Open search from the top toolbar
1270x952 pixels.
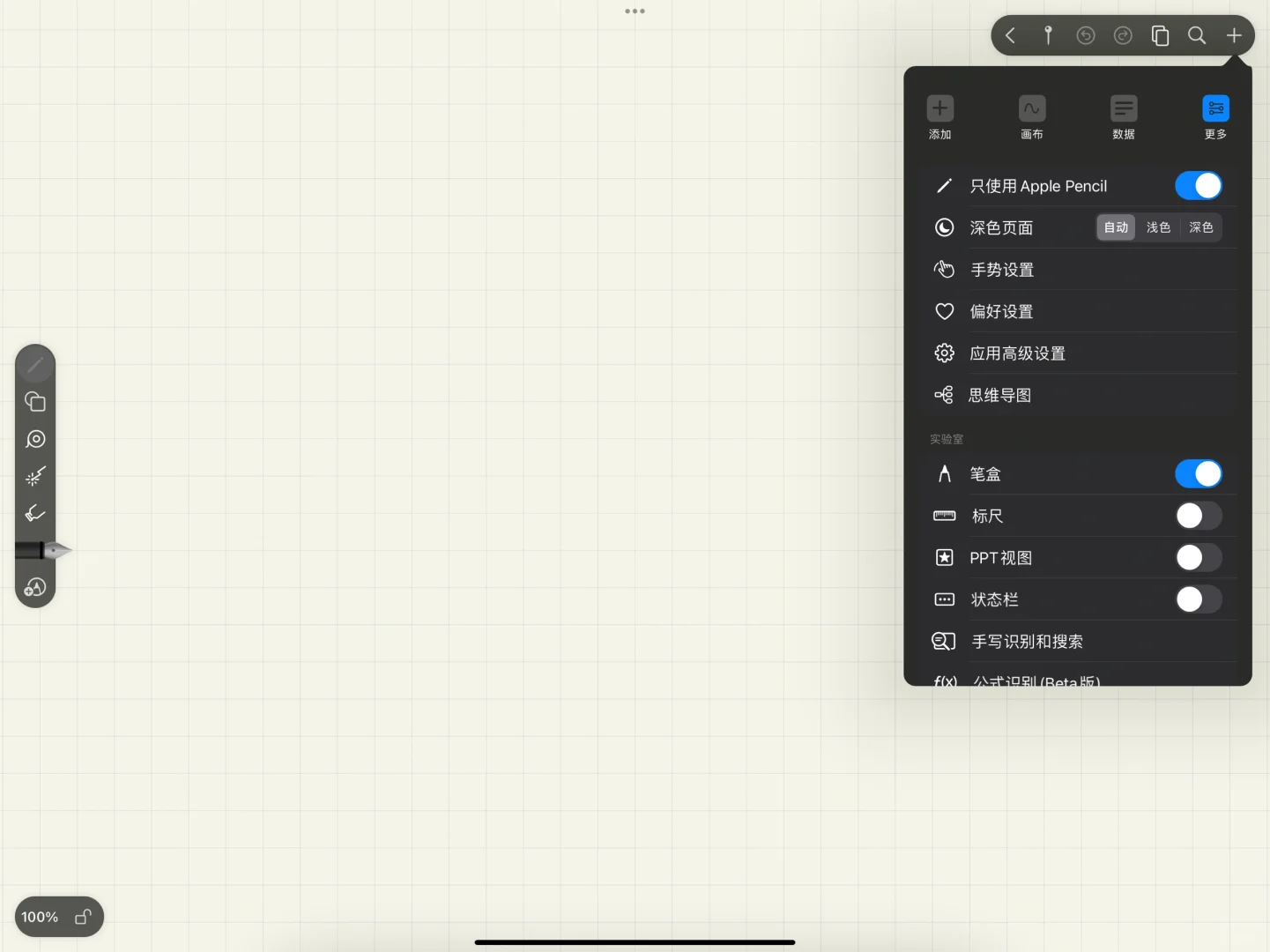click(x=1197, y=35)
